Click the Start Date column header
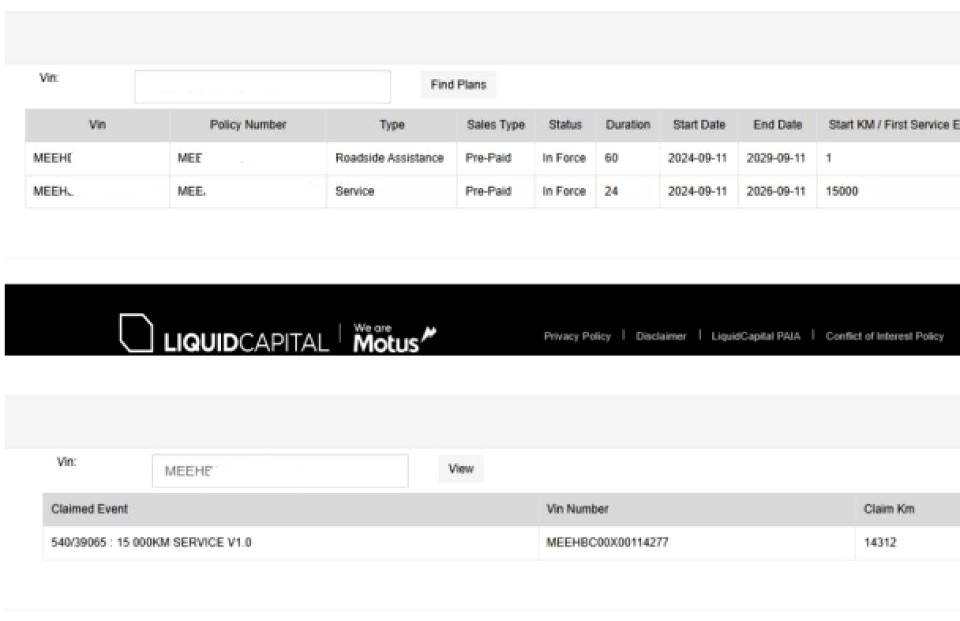Viewport: 960px width, 621px height. coord(699,125)
